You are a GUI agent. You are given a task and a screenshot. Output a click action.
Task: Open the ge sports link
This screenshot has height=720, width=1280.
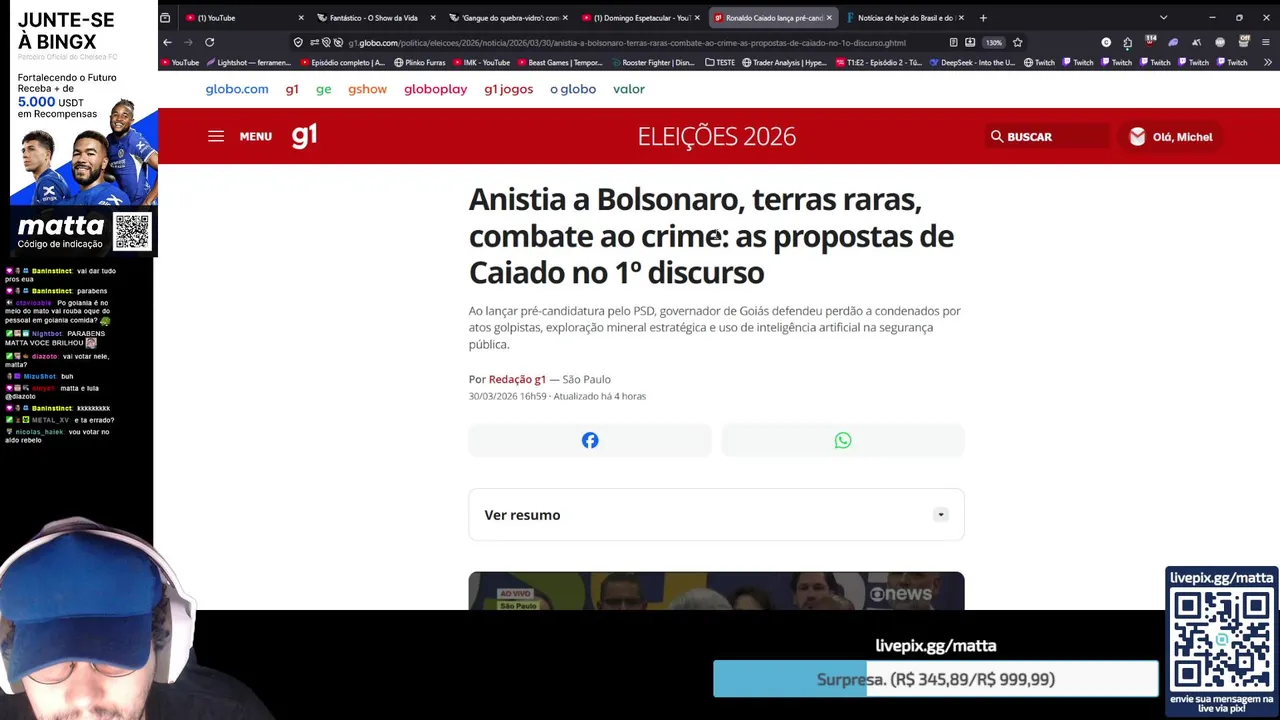click(323, 89)
